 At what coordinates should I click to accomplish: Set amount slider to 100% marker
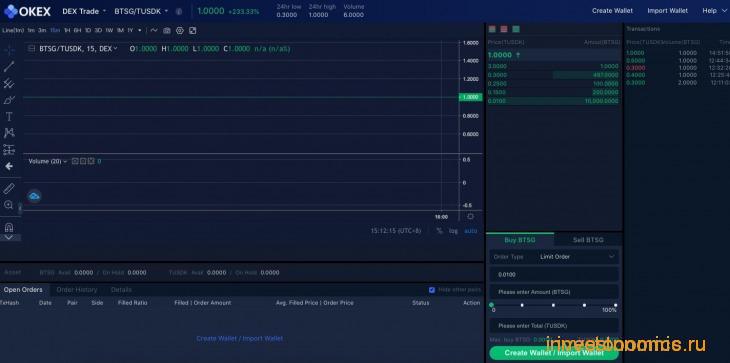615,305
